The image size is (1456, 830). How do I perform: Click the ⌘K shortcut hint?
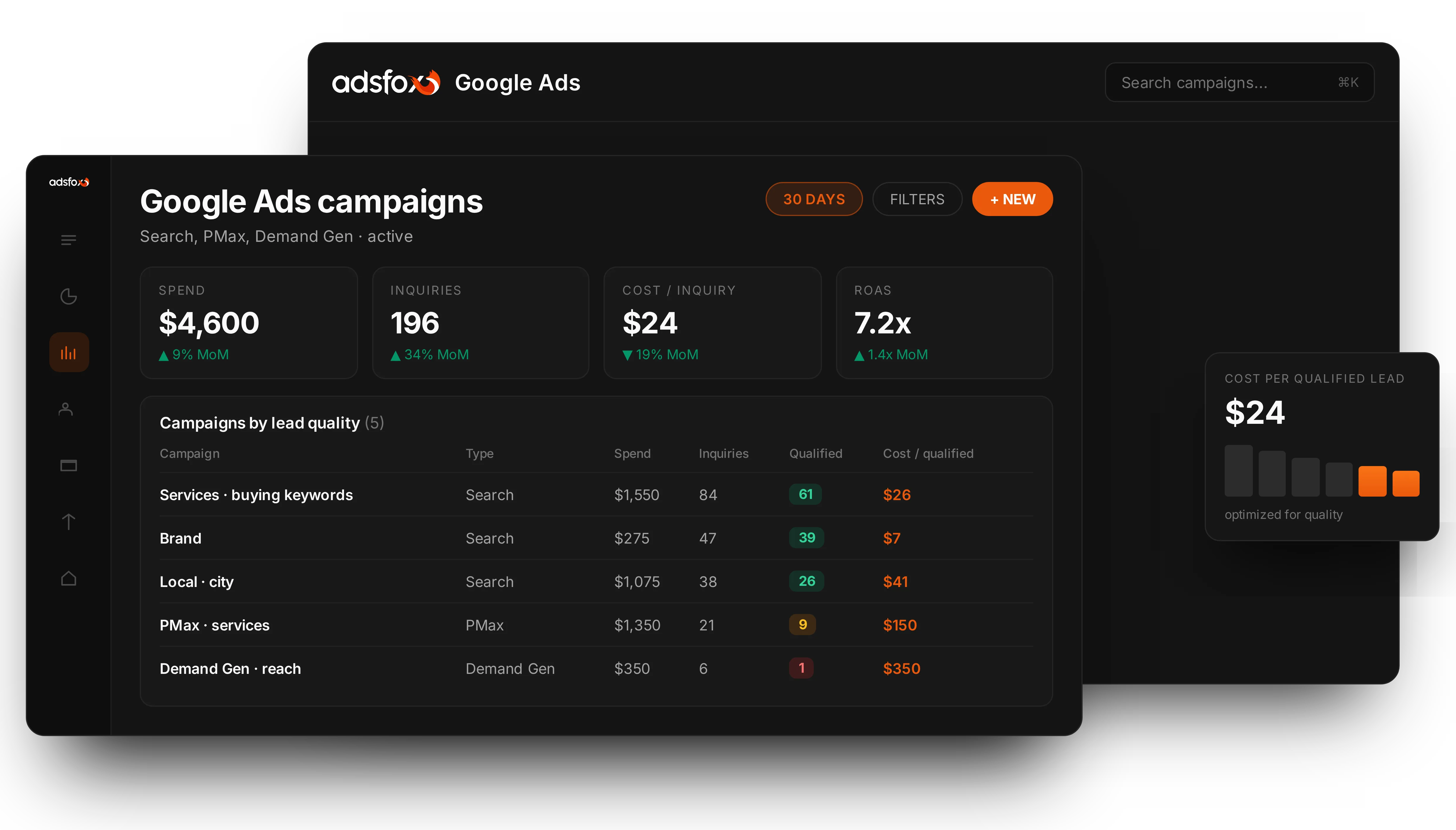click(x=1348, y=83)
